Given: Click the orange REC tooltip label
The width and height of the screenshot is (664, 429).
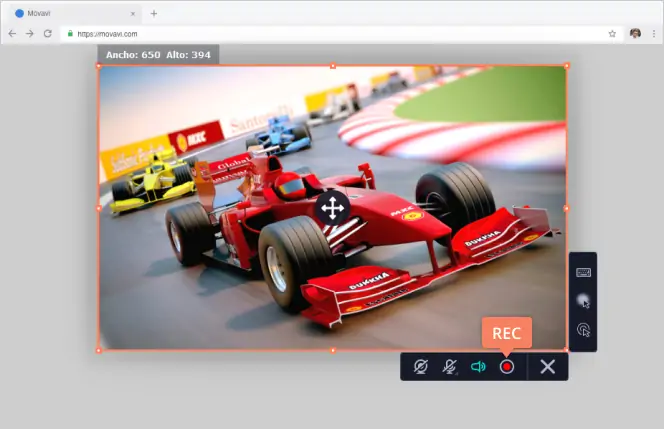Looking at the screenshot, I should (506, 333).
